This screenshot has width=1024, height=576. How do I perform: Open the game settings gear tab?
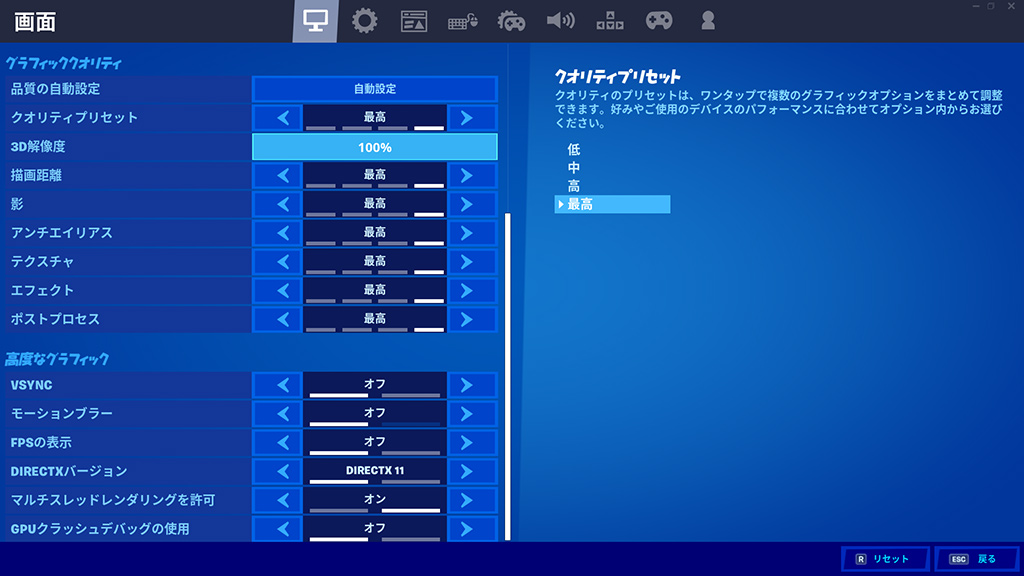tap(364, 21)
